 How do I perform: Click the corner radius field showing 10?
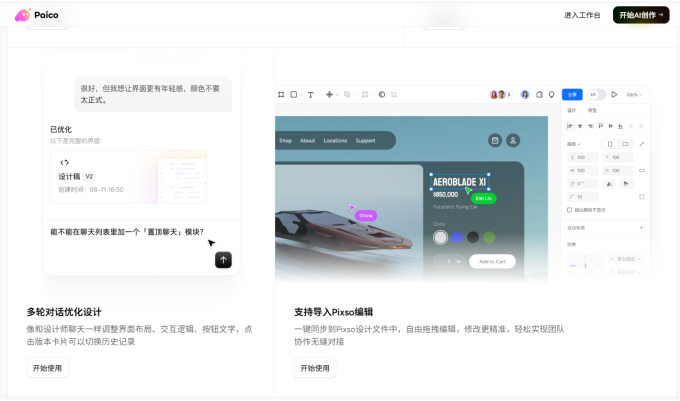coord(582,197)
